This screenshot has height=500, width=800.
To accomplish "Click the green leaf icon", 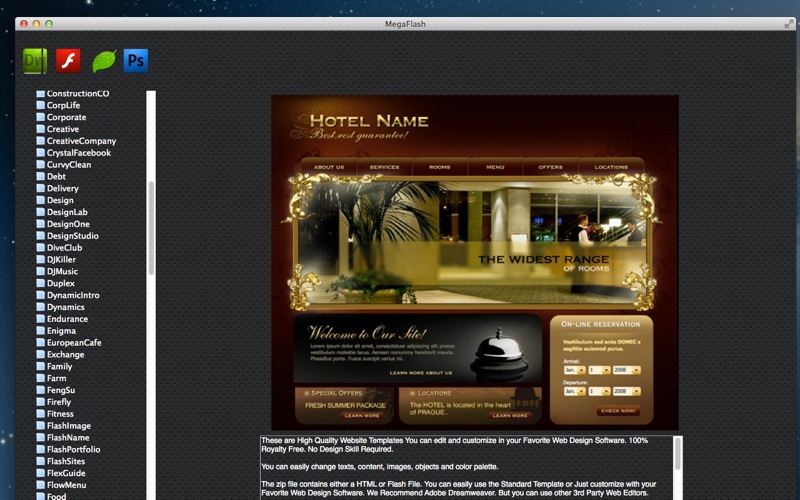I will (x=104, y=61).
